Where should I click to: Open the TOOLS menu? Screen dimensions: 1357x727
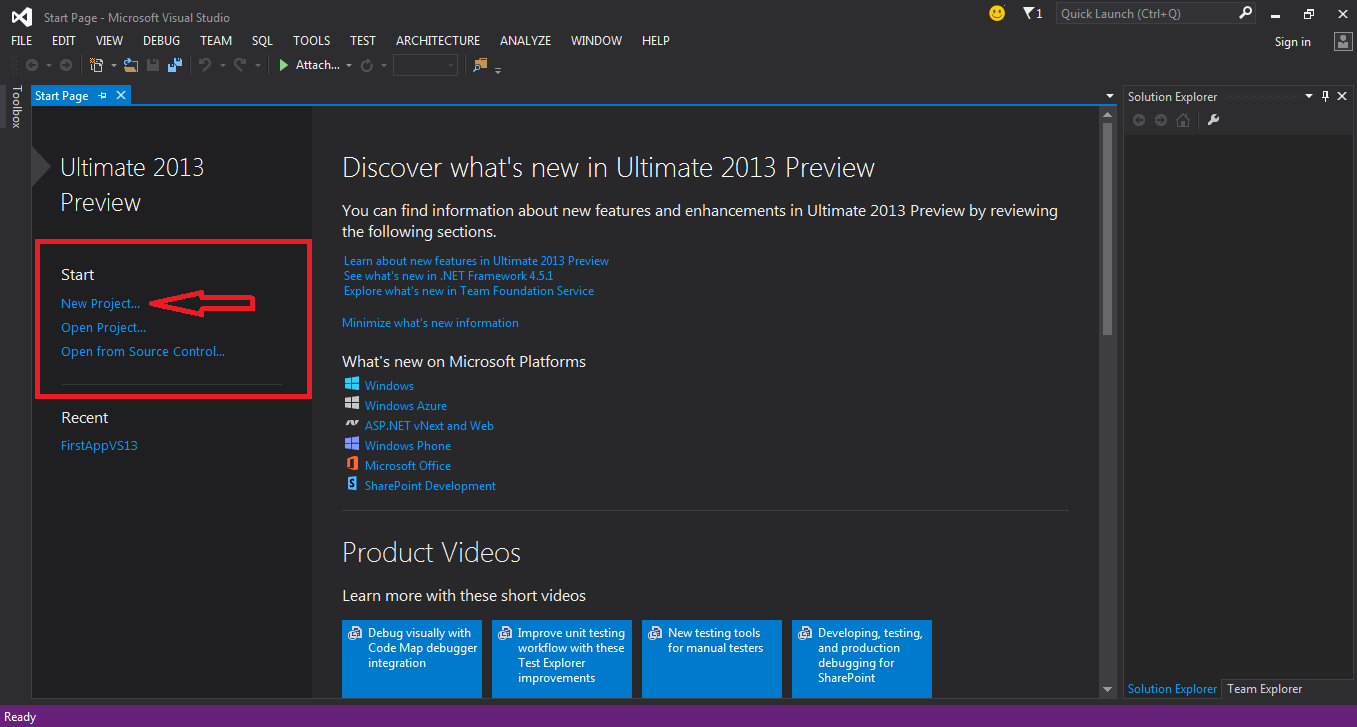312,41
